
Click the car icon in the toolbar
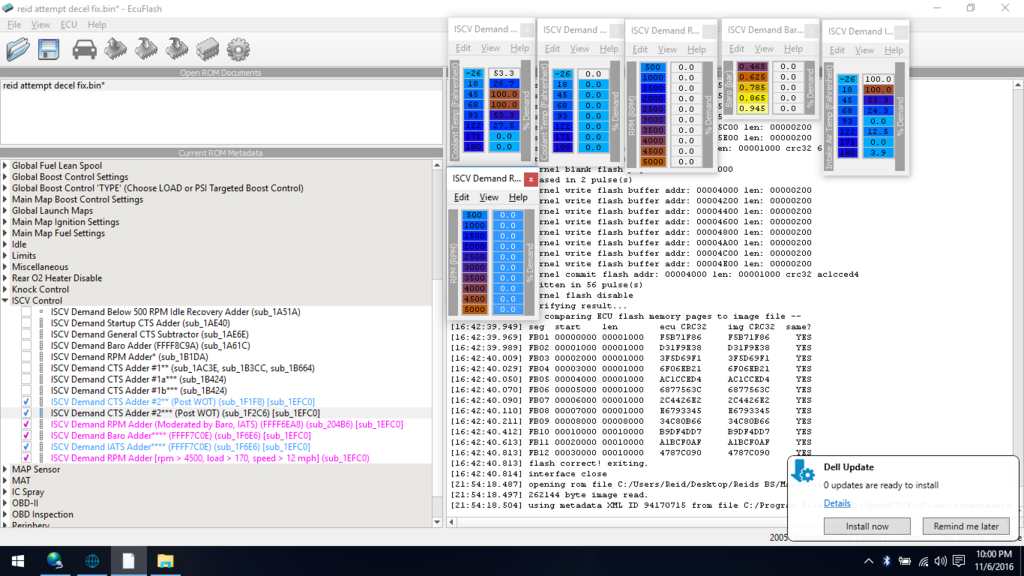point(84,49)
